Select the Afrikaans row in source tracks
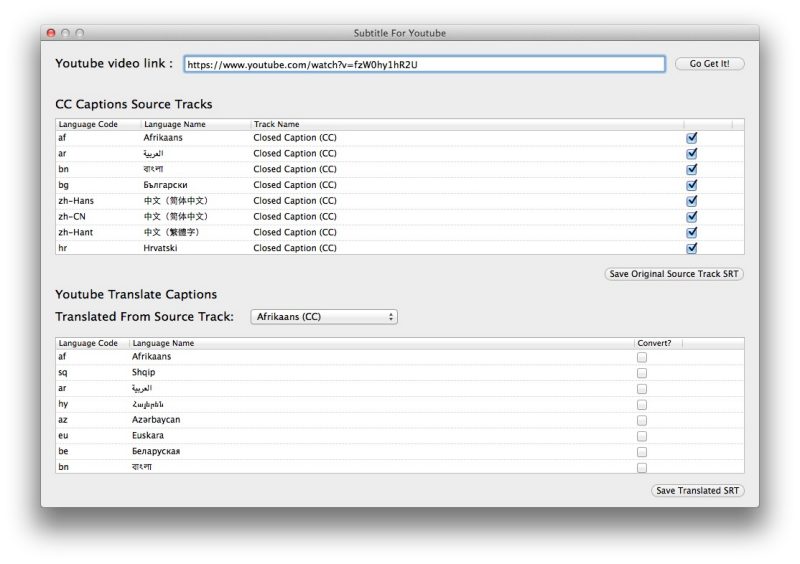Image resolution: width=800 pixels, height=564 pixels. 399,138
